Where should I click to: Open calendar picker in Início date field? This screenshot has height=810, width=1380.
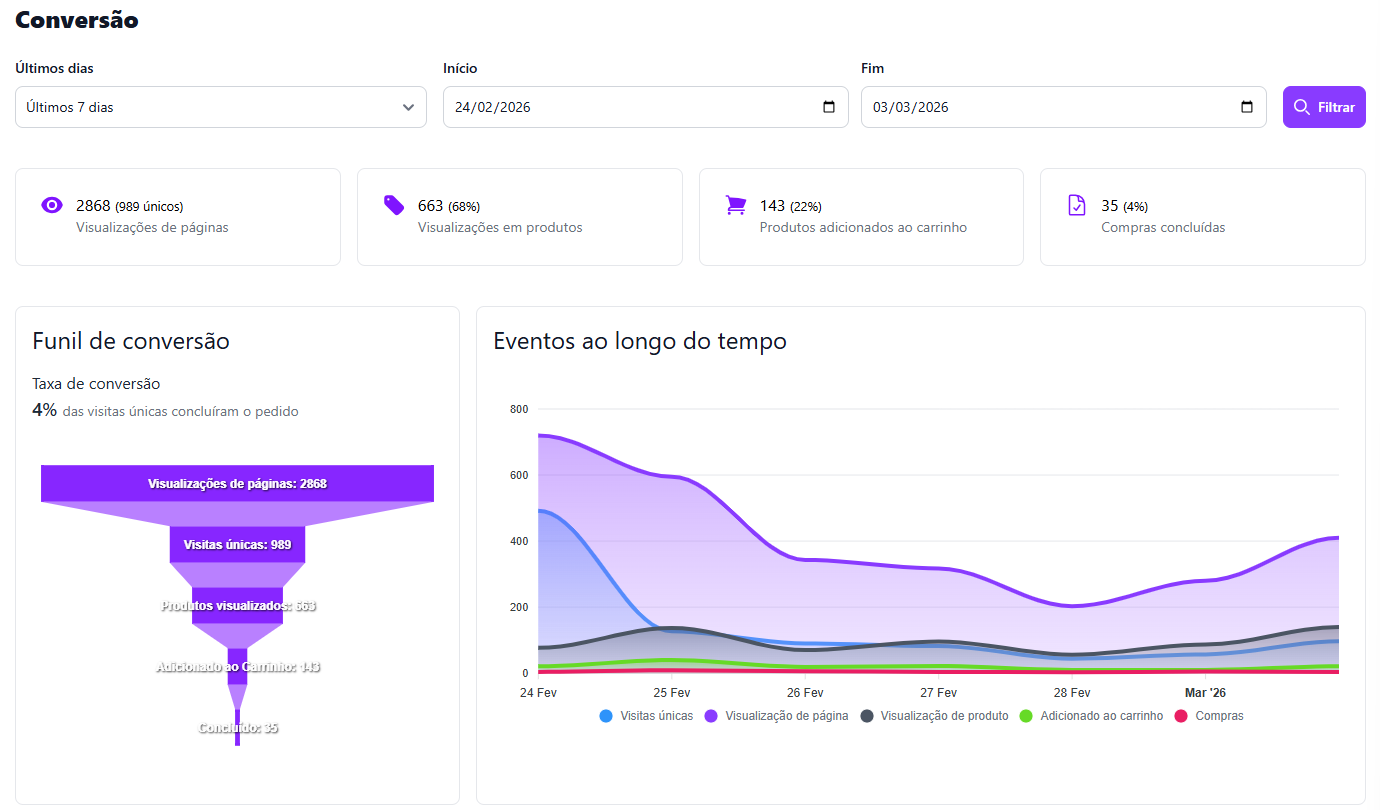coord(829,107)
